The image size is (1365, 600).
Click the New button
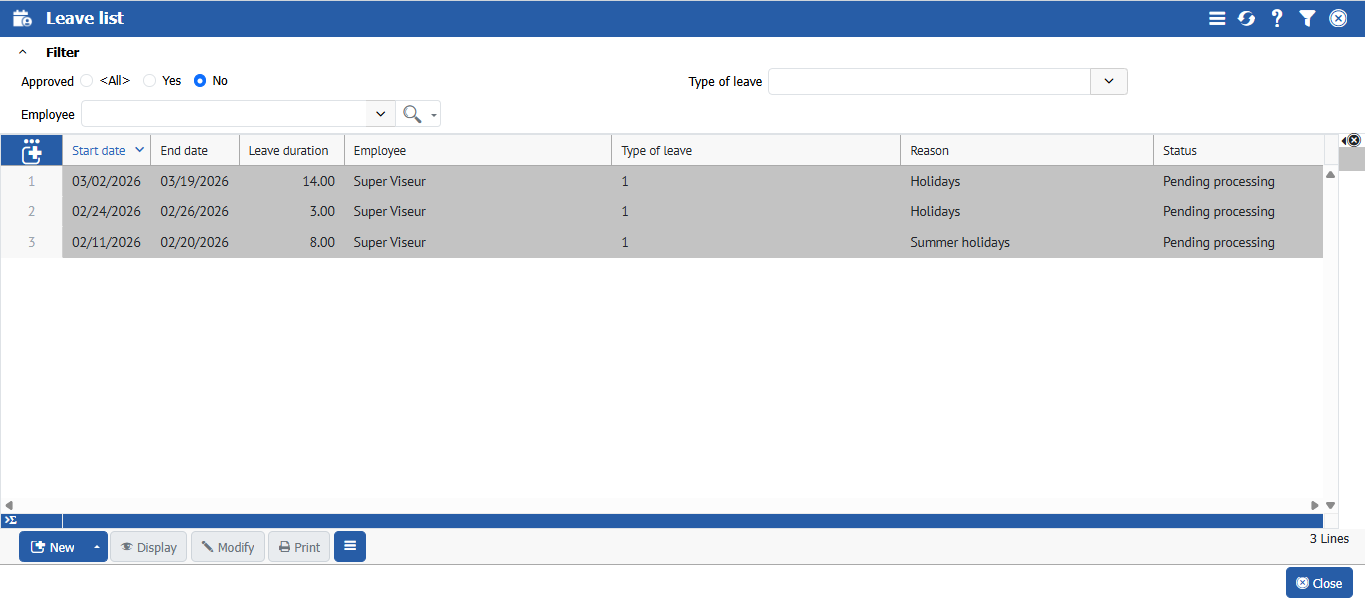point(53,547)
